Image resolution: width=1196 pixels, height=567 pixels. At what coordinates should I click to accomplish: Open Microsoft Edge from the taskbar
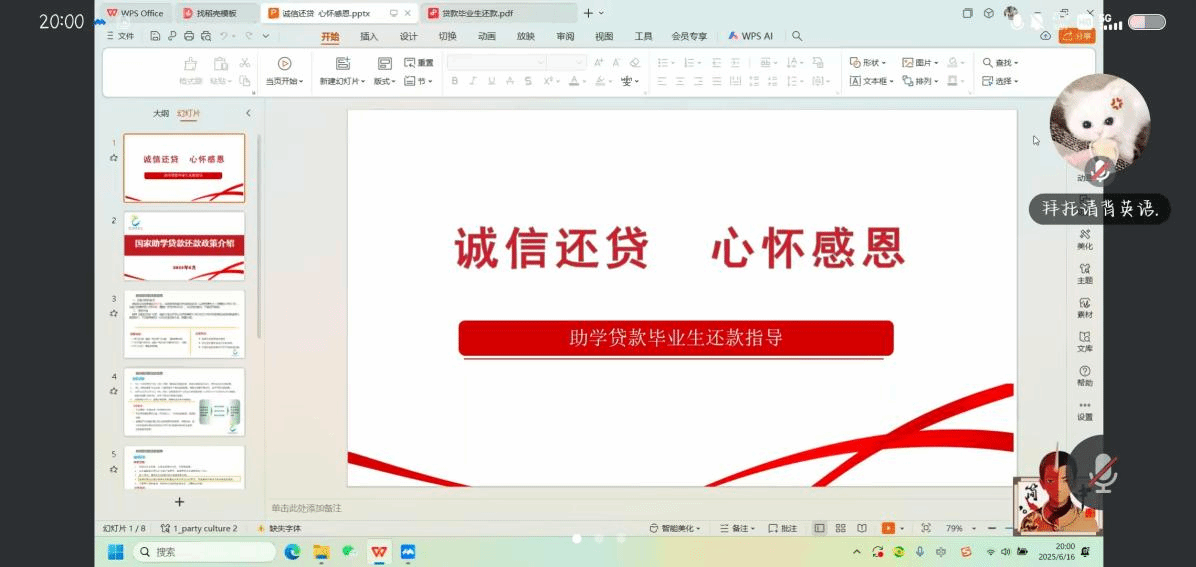tap(292, 552)
